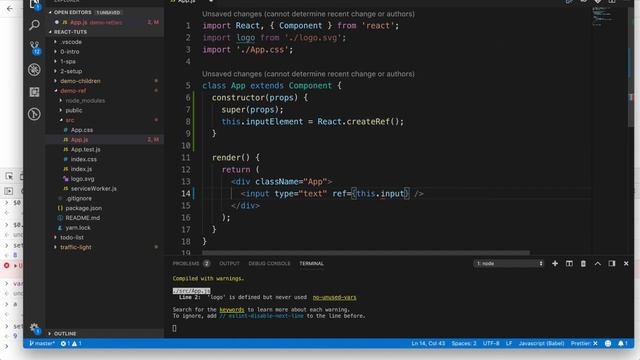Image resolution: width=640 pixels, height=360 pixels.
Task: Expand the 2-setup folder
Action: pos(71,71)
